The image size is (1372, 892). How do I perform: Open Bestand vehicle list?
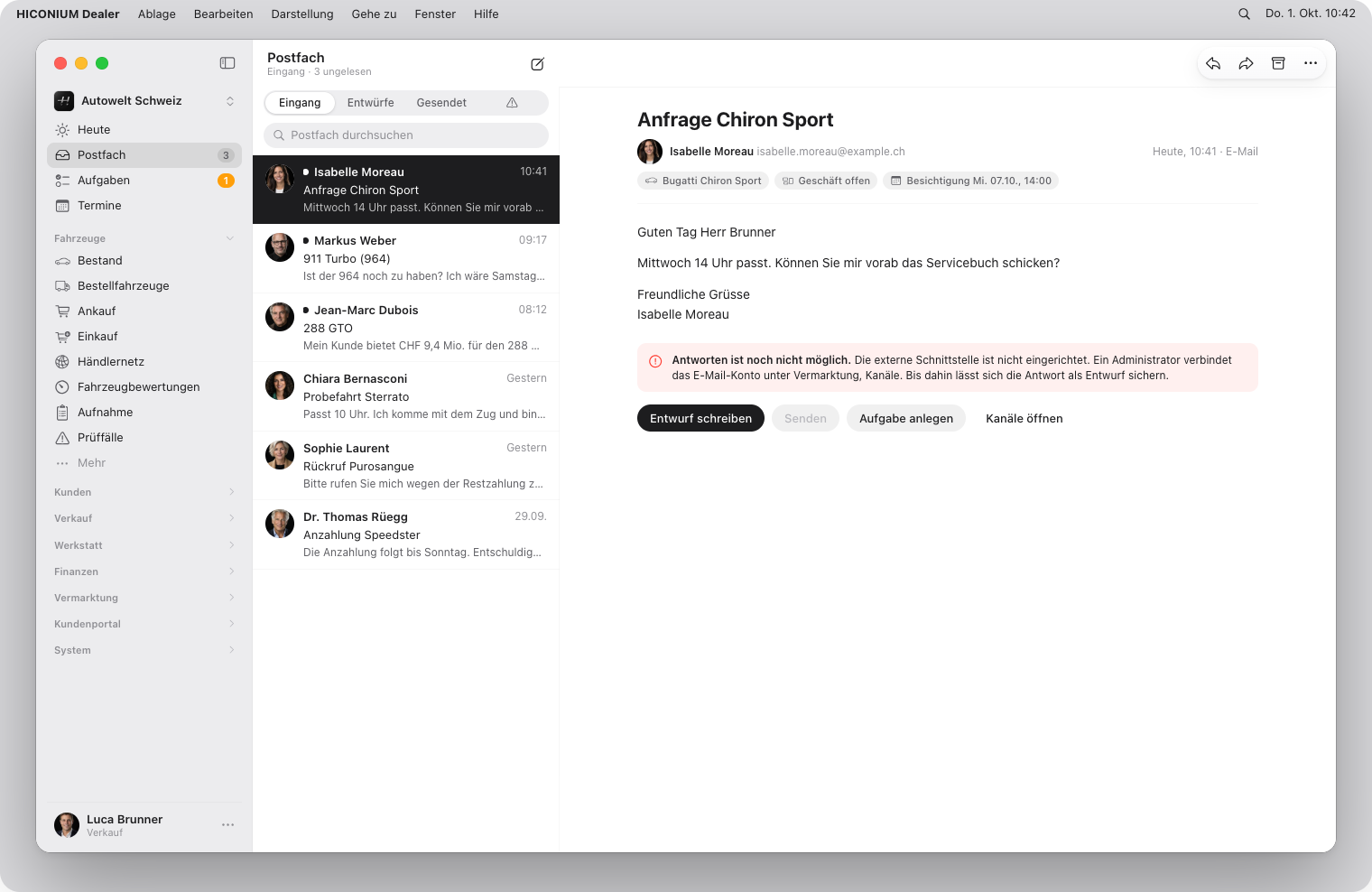144,261
